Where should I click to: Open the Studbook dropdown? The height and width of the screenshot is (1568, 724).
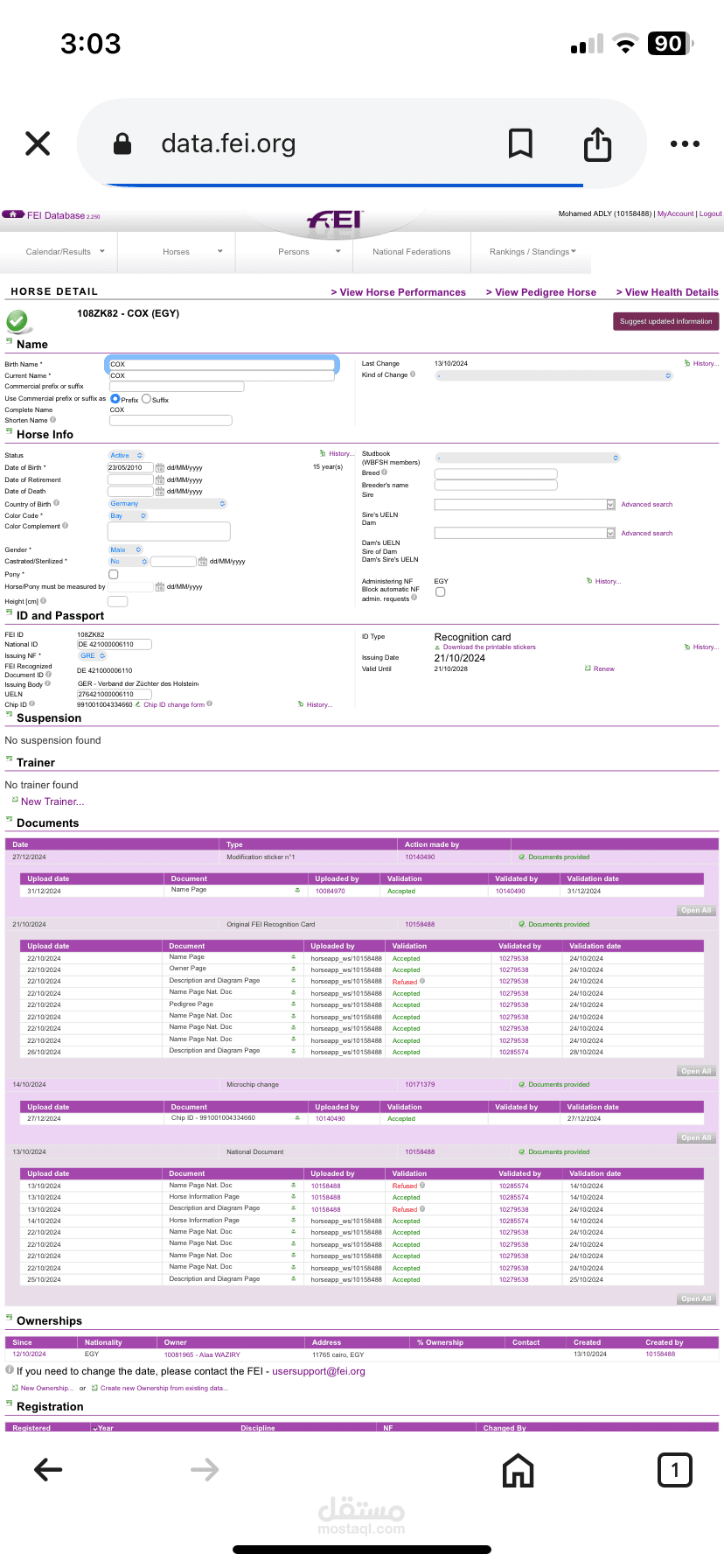tap(527, 458)
